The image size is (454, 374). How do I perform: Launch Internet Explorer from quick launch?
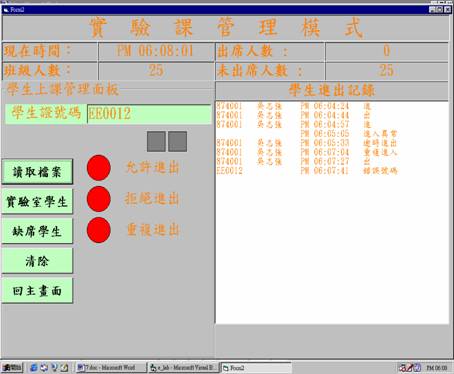tap(33, 368)
